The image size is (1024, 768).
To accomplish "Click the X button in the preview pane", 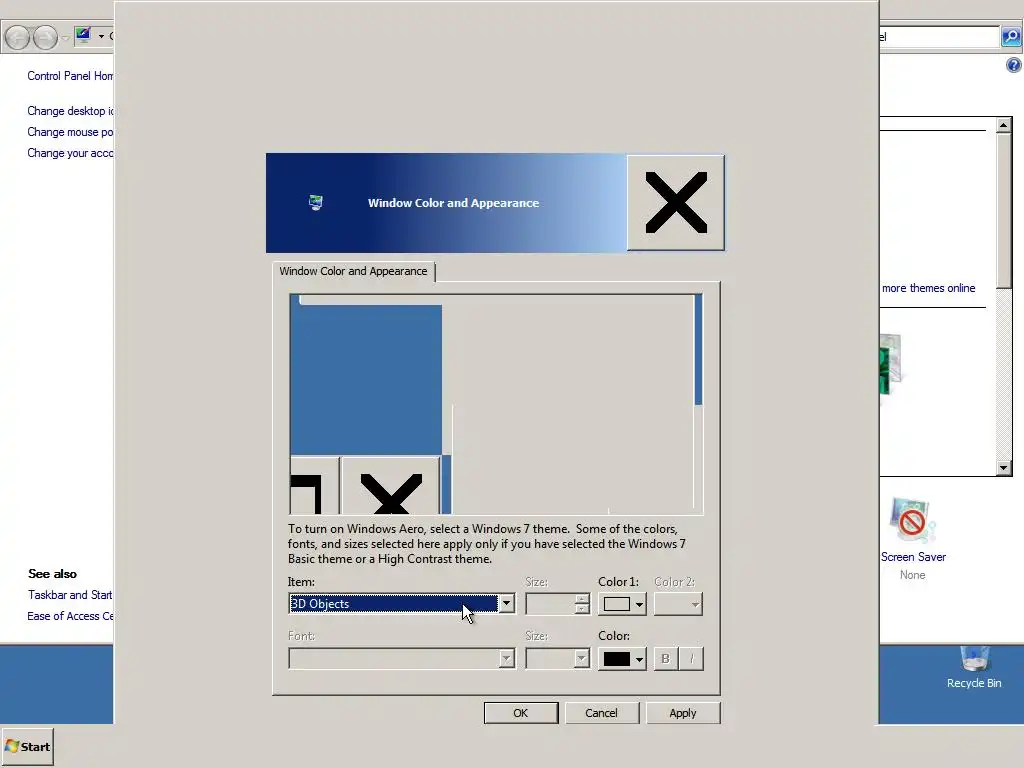I will 391,486.
